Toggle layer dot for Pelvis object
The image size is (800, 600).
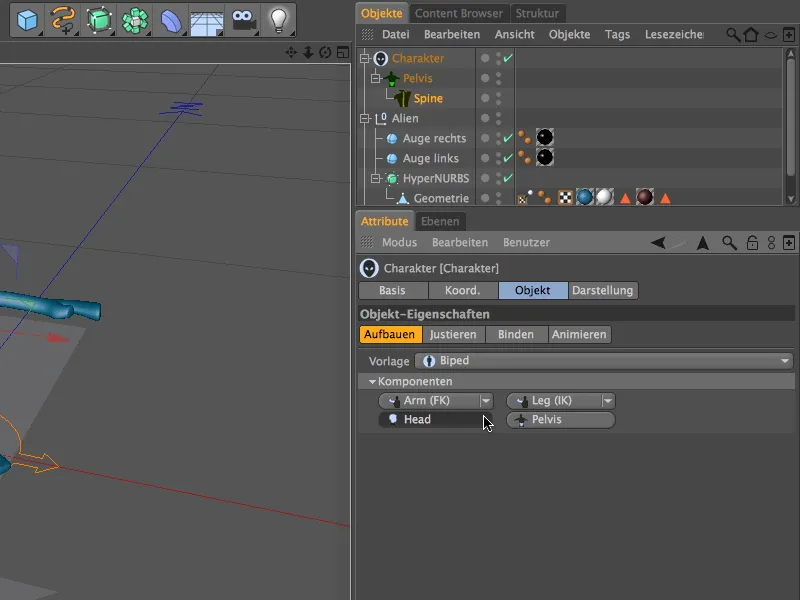[485, 78]
